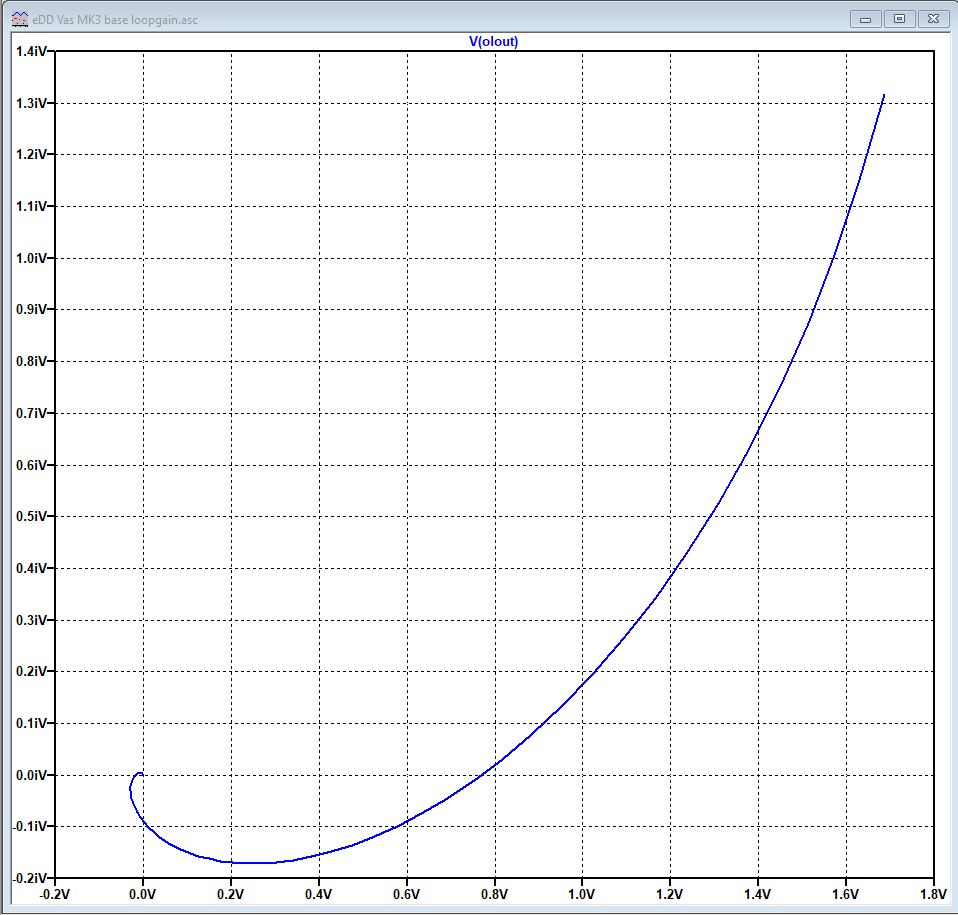The width and height of the screenshot is (958, 915).
Task: Click the 1.3iV vertical axis label
Action: (32, 103)
